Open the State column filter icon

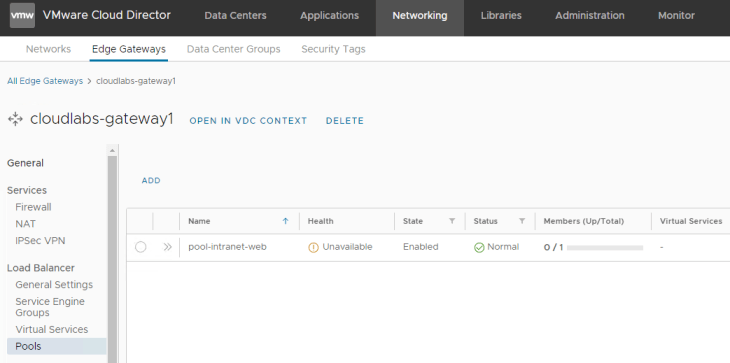pyautogui.click(x=452, y=221)
